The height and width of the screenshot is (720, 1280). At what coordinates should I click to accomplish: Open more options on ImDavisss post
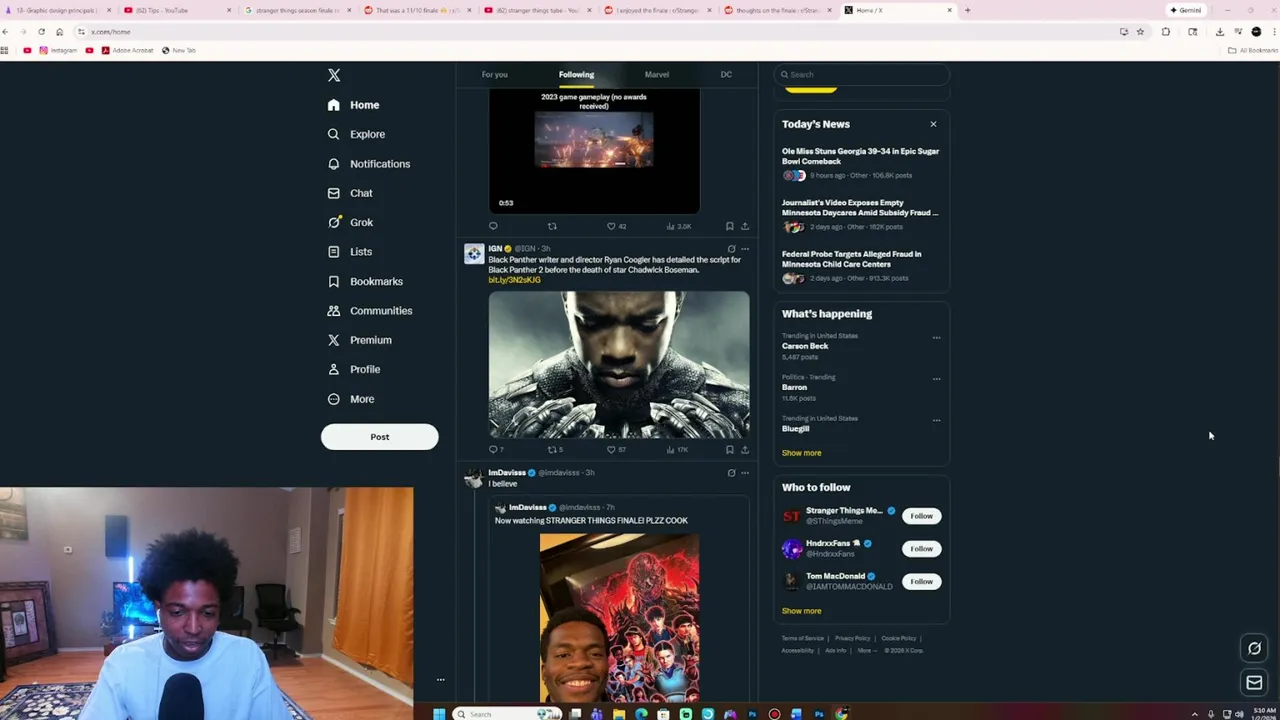[744, 473]
